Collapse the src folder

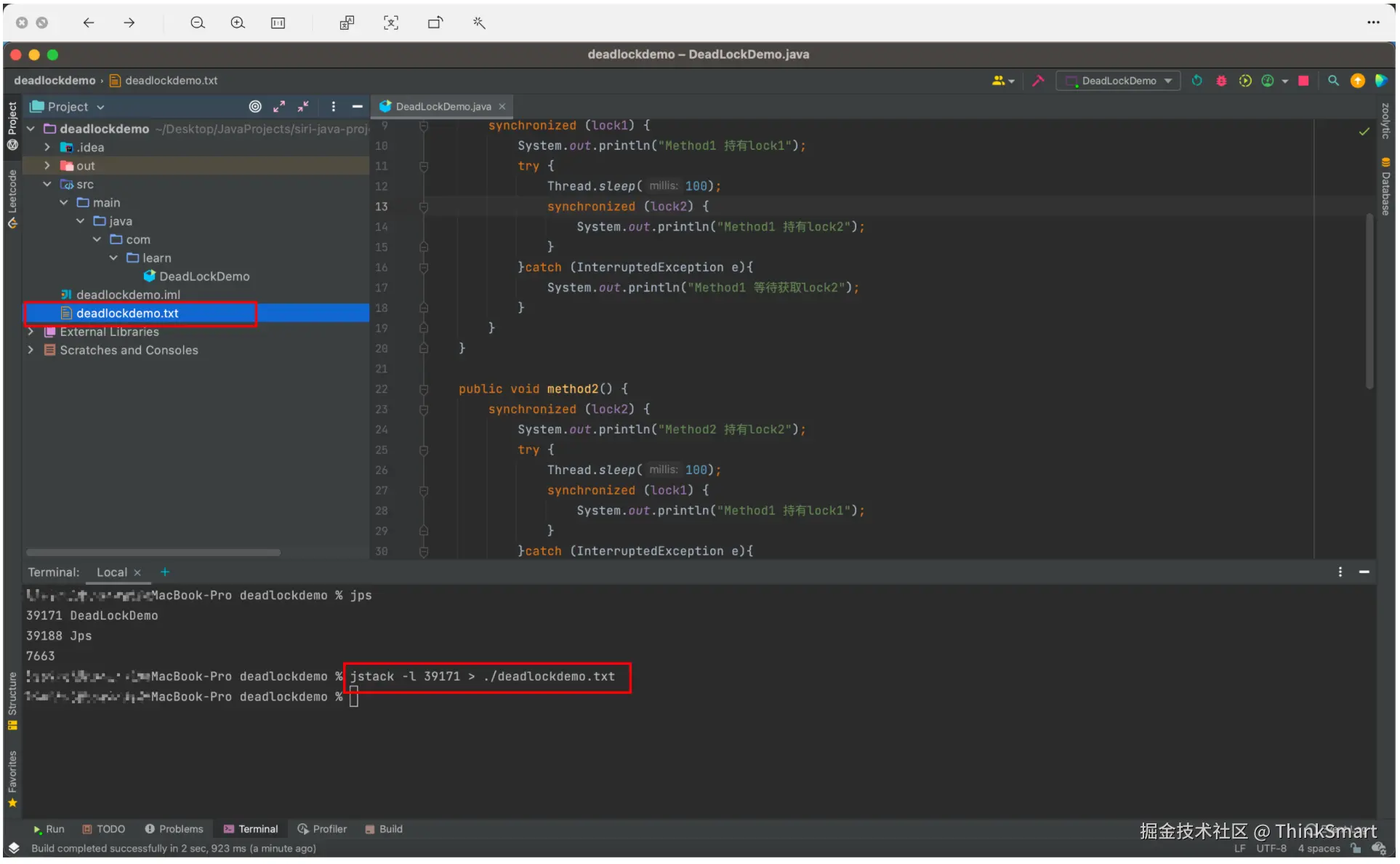click(x=47, y=185)
